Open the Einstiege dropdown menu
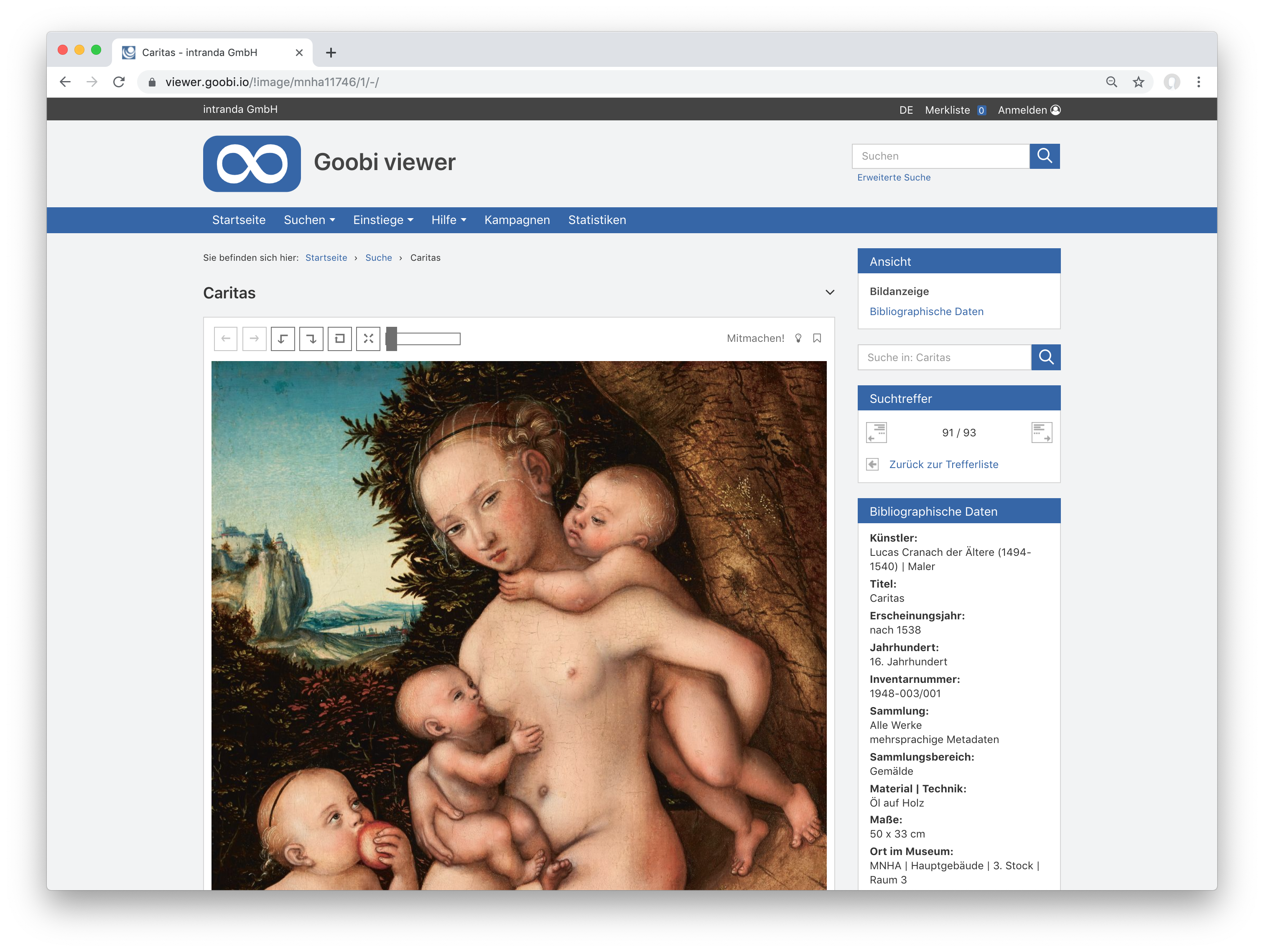The image size is (1264, 952). (383, 220)
